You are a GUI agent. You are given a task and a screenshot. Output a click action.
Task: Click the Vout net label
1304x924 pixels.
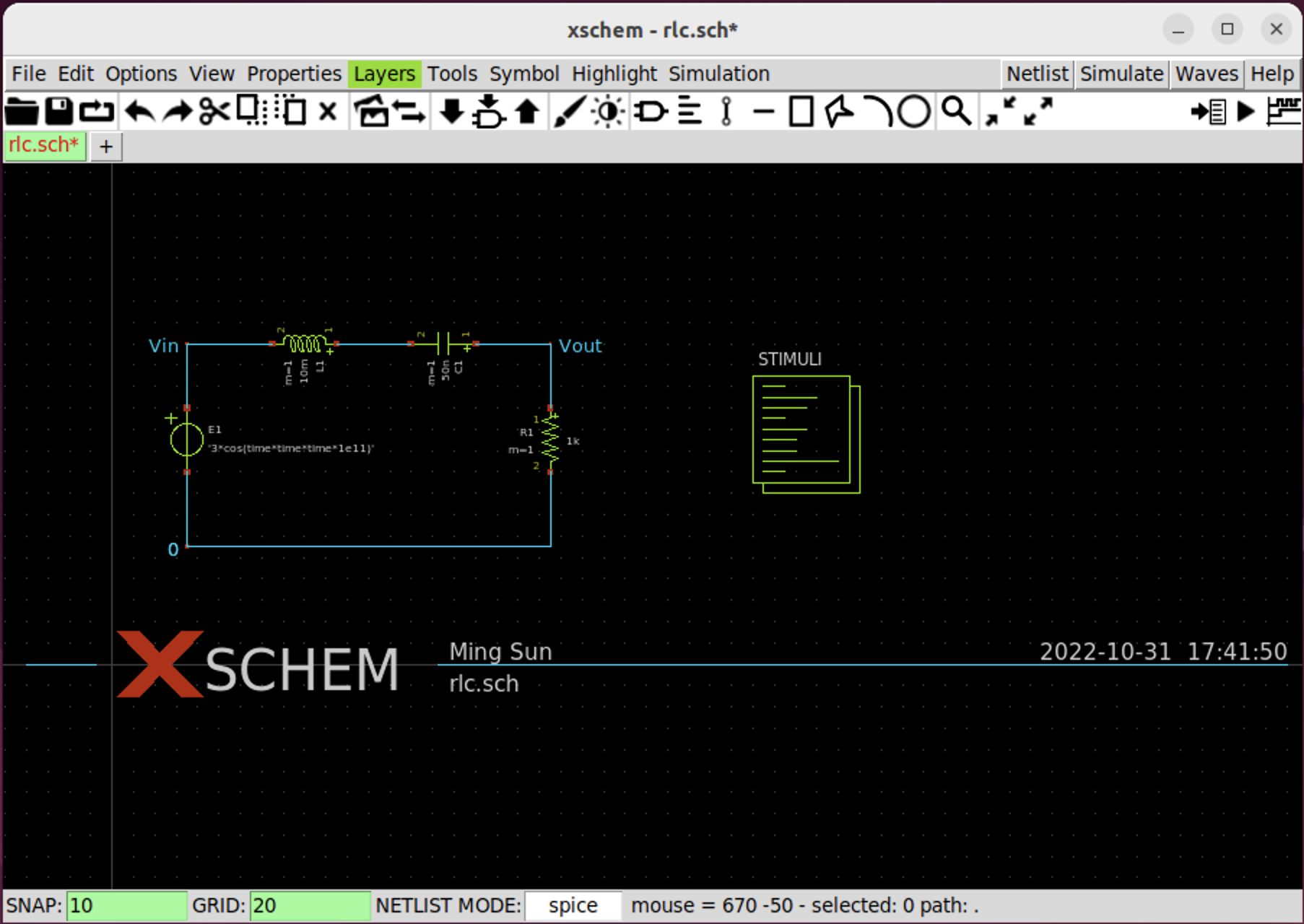(580, 346)
